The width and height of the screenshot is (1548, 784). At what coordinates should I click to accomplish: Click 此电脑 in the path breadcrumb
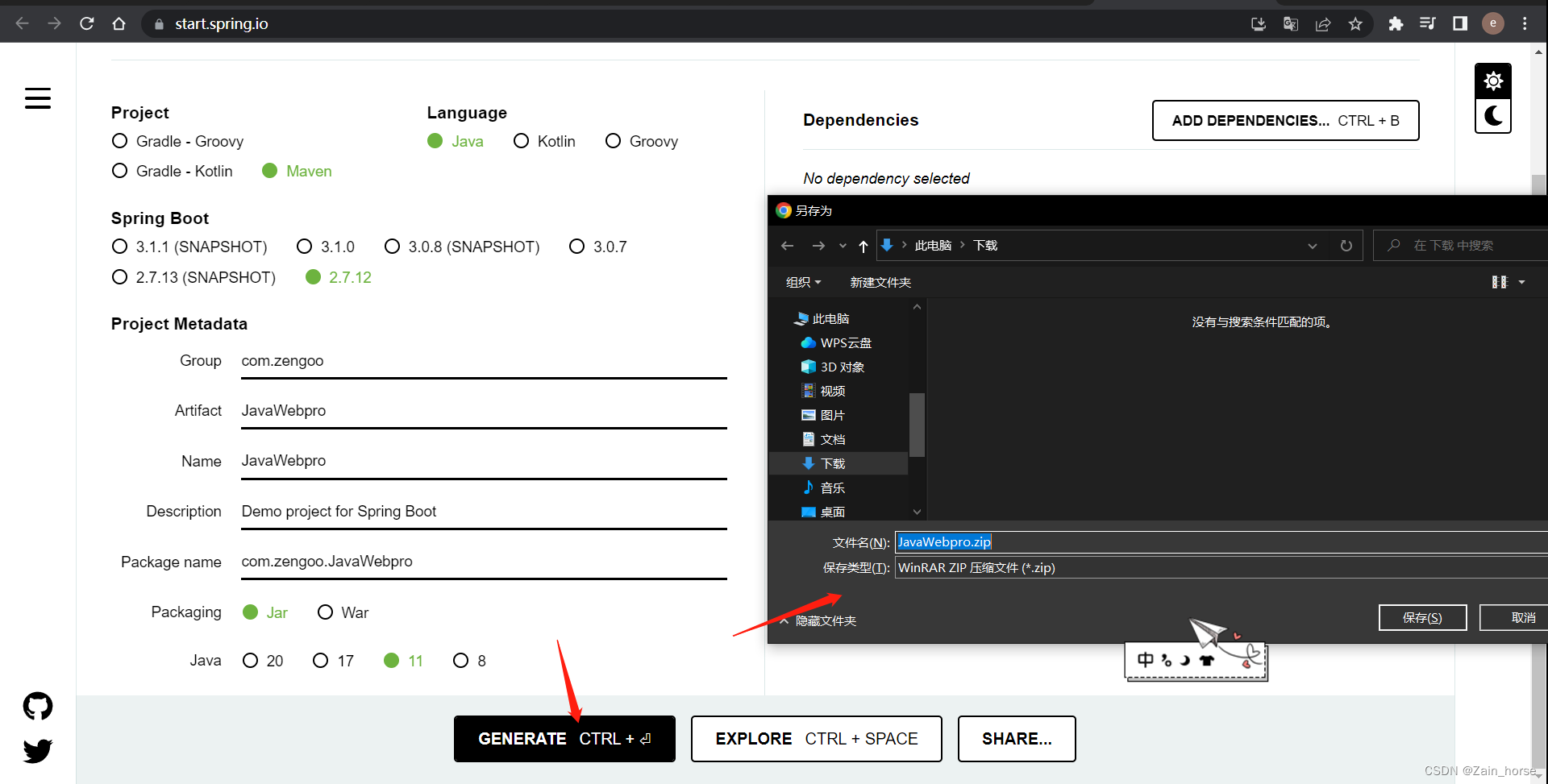933,246
